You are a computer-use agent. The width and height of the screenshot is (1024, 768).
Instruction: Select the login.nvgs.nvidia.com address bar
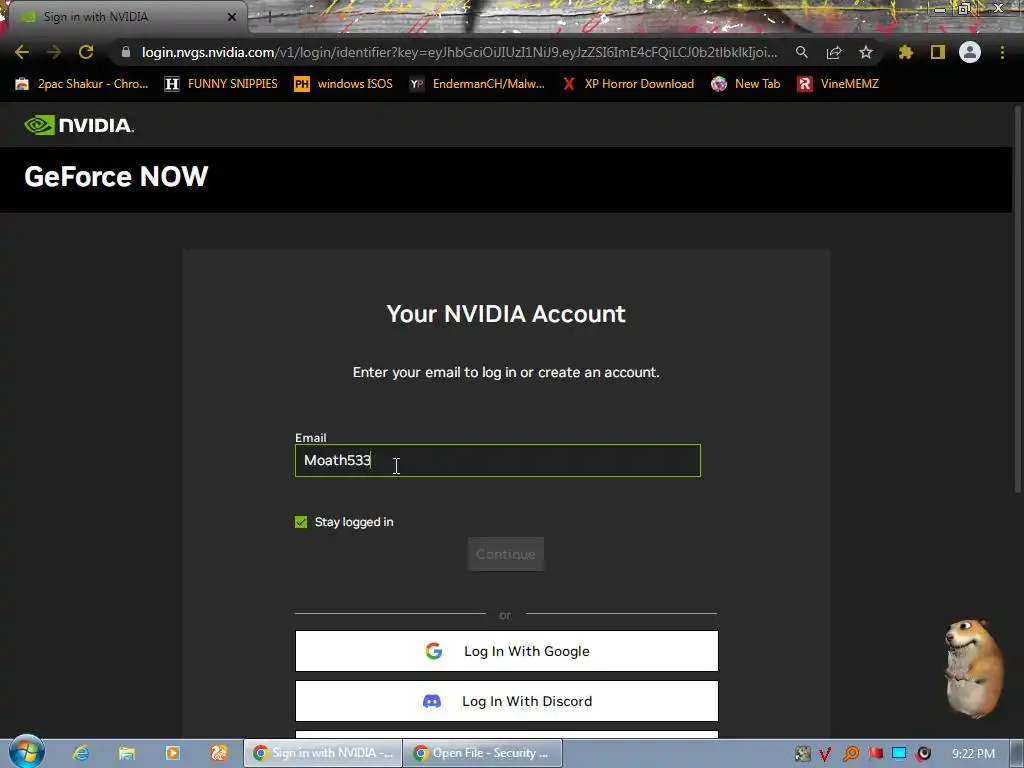(x=460, y=52)
